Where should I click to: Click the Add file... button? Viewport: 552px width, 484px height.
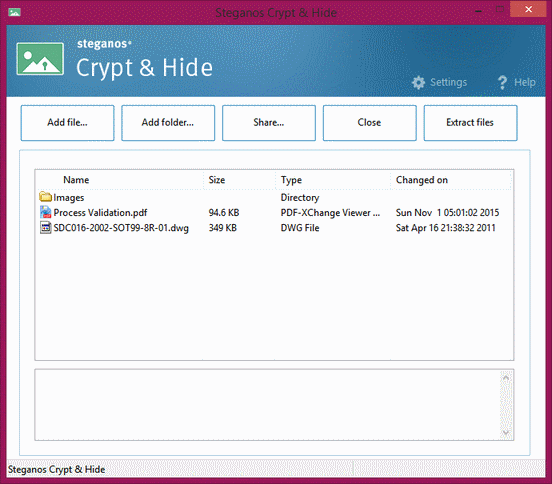tap(68, 123)
